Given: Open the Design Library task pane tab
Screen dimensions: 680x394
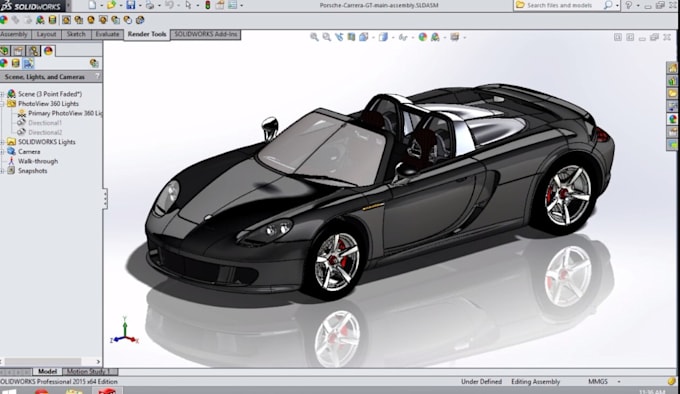Looking at the screenshot, I should (x=673, y=81).
